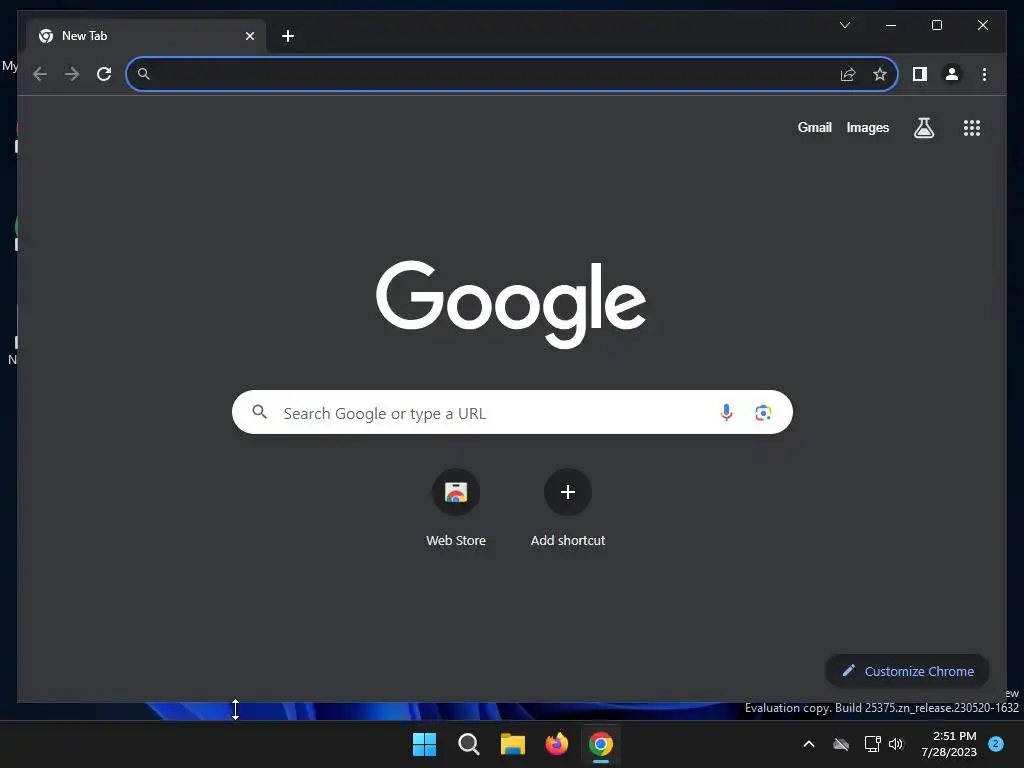The height and width of the screenshot is (768, 1024).
Task: Open the network status tray icon
Action: [x=872, y=744]
